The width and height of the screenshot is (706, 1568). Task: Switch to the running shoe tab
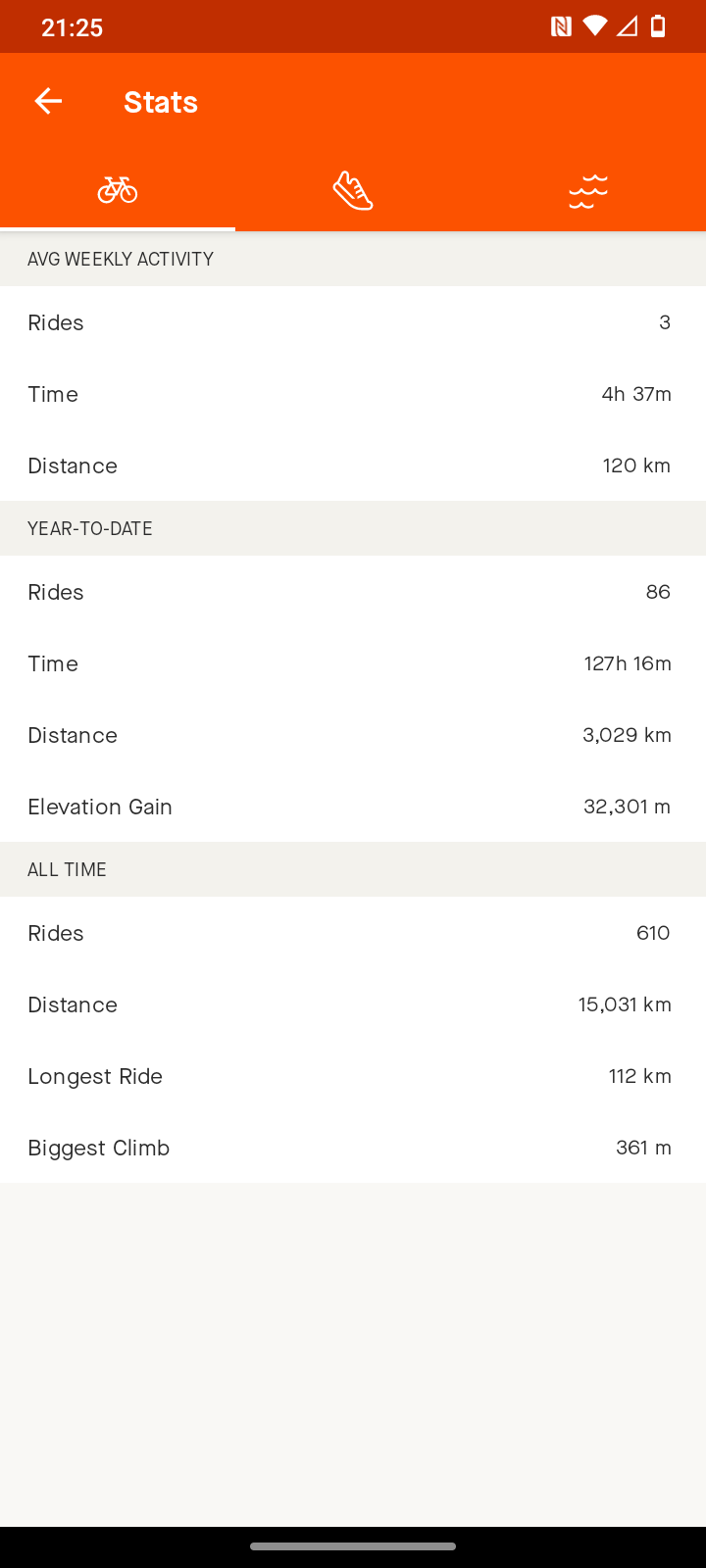coord(353,190)
